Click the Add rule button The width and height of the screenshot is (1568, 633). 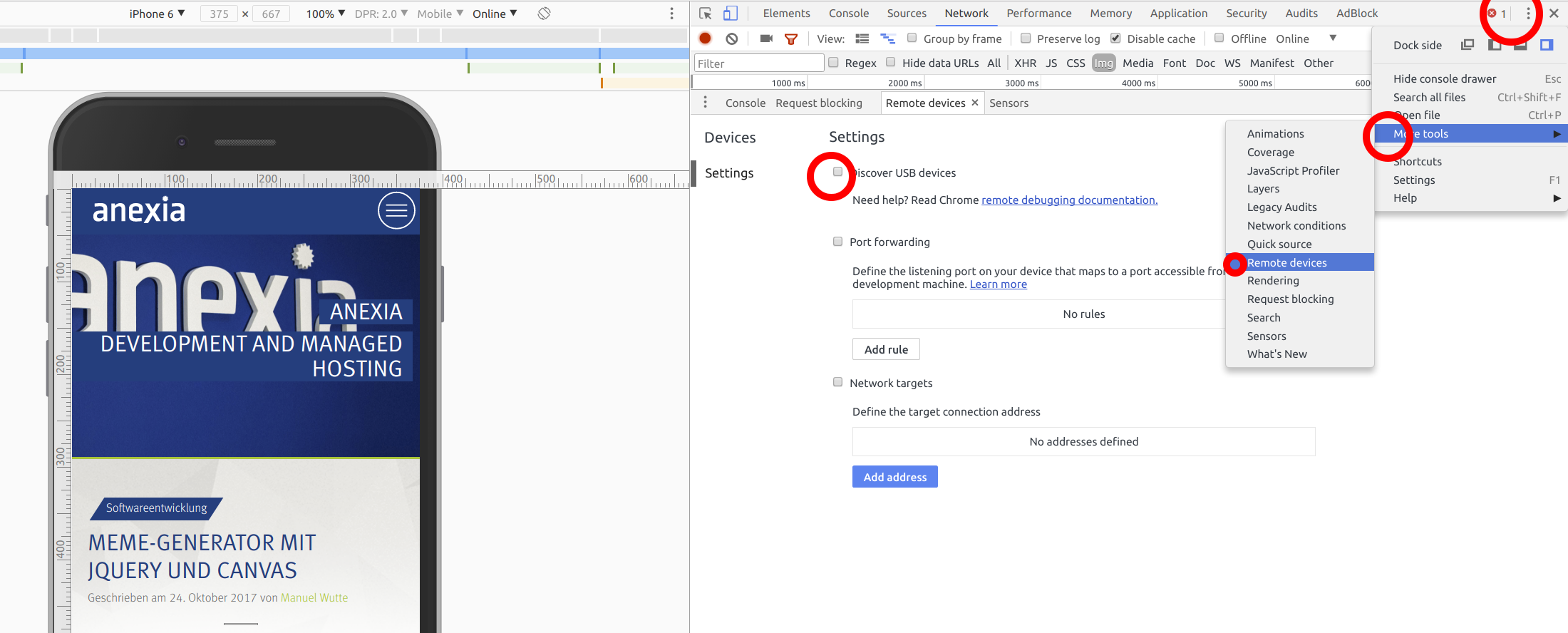886,349
